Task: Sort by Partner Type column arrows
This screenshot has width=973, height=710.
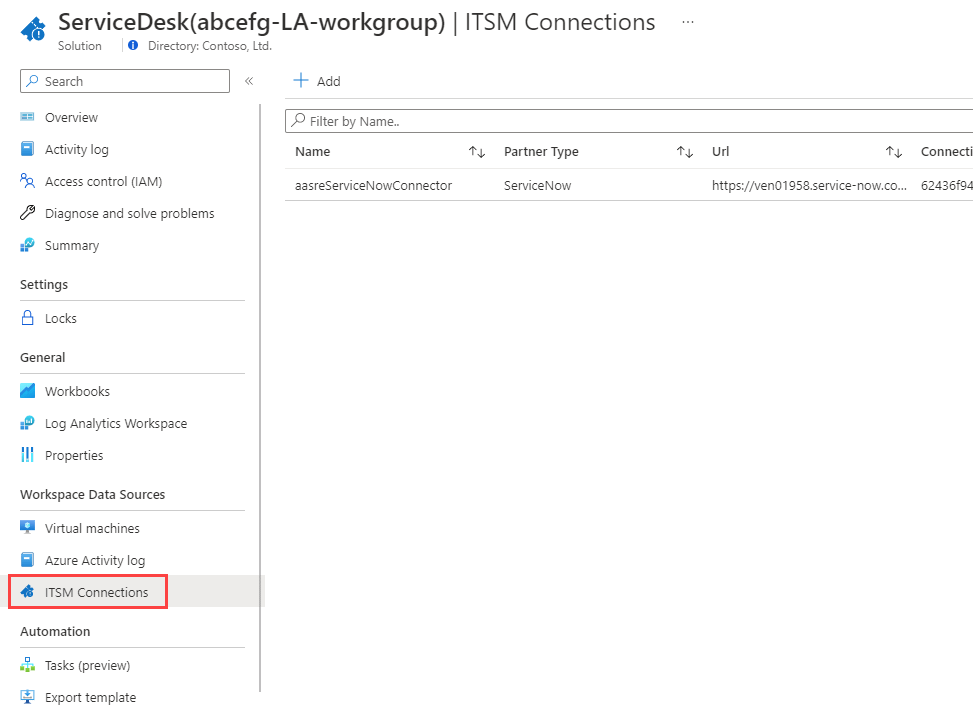Action: pyautogui.click(x=684, y=151)
